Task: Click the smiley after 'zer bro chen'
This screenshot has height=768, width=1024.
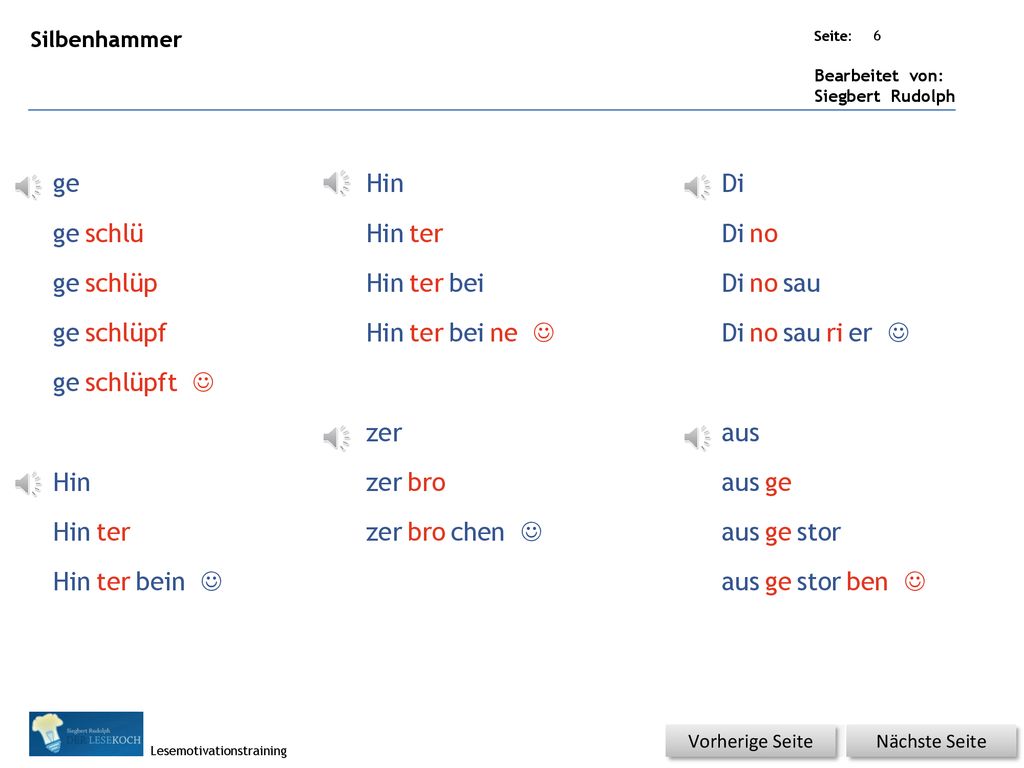Action: [x=532, y=532]
